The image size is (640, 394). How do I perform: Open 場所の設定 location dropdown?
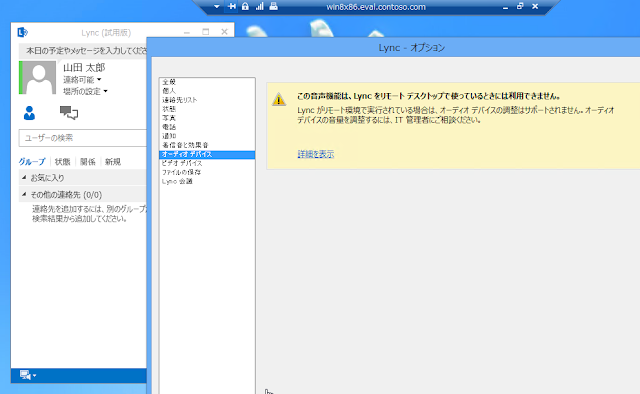click(x=85, y=91)
